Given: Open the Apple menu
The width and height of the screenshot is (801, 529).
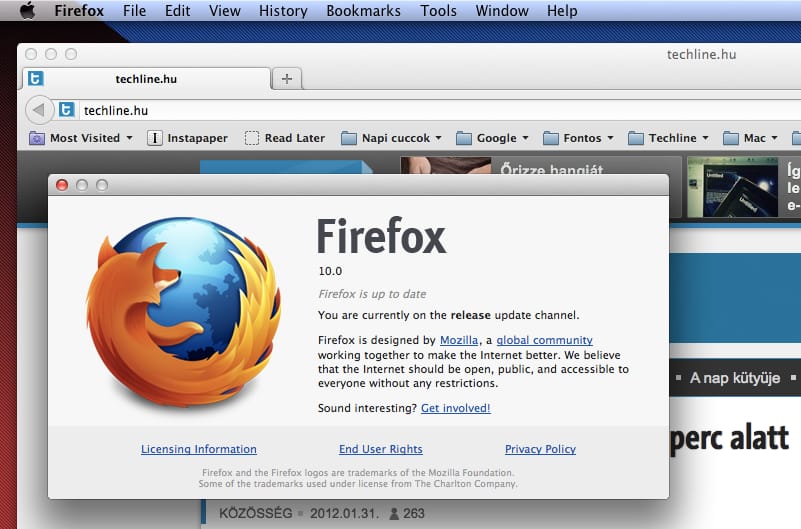Looking at the screenshot, I should (28, 10).
